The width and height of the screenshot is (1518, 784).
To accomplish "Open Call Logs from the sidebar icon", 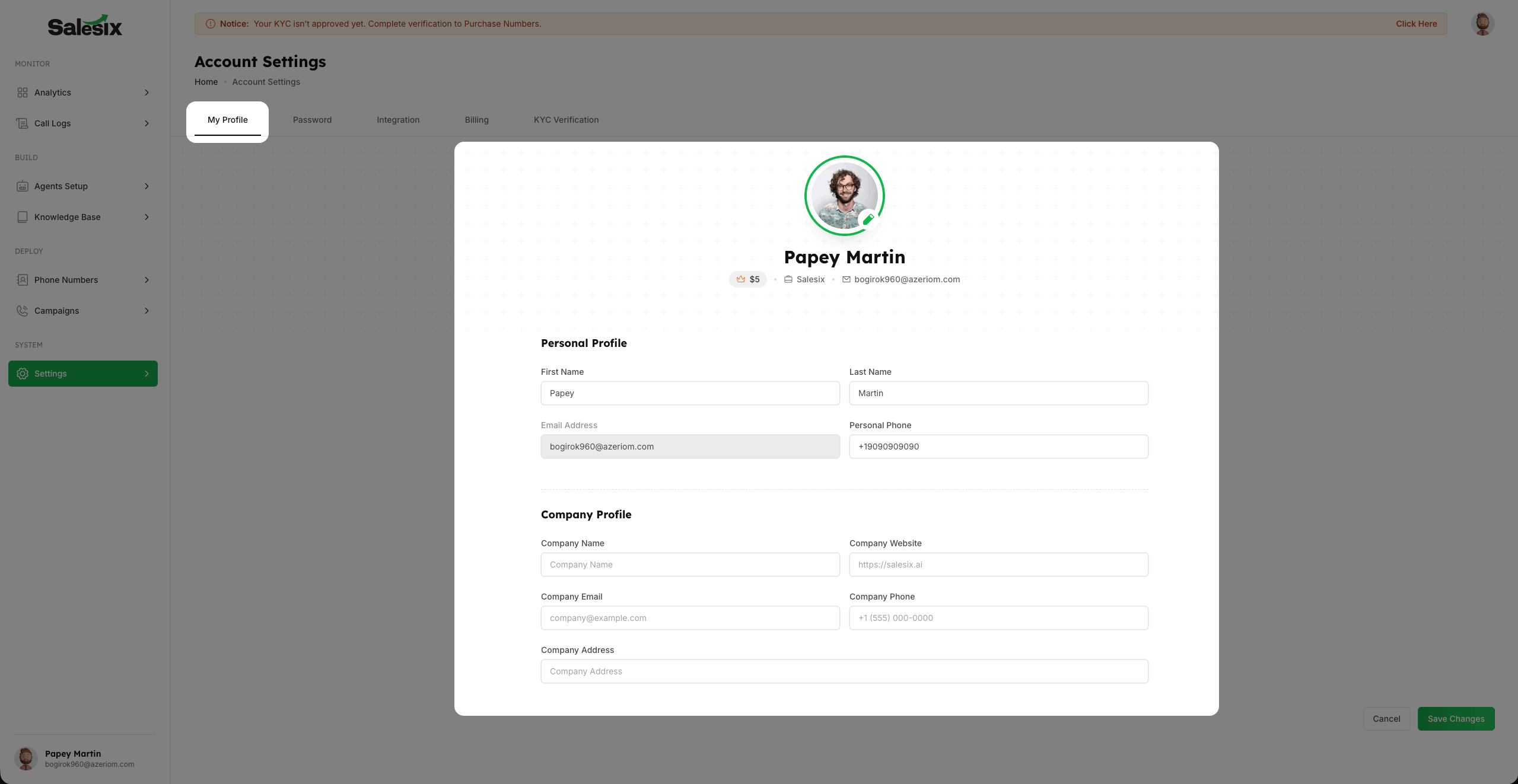I will [22, 123].
